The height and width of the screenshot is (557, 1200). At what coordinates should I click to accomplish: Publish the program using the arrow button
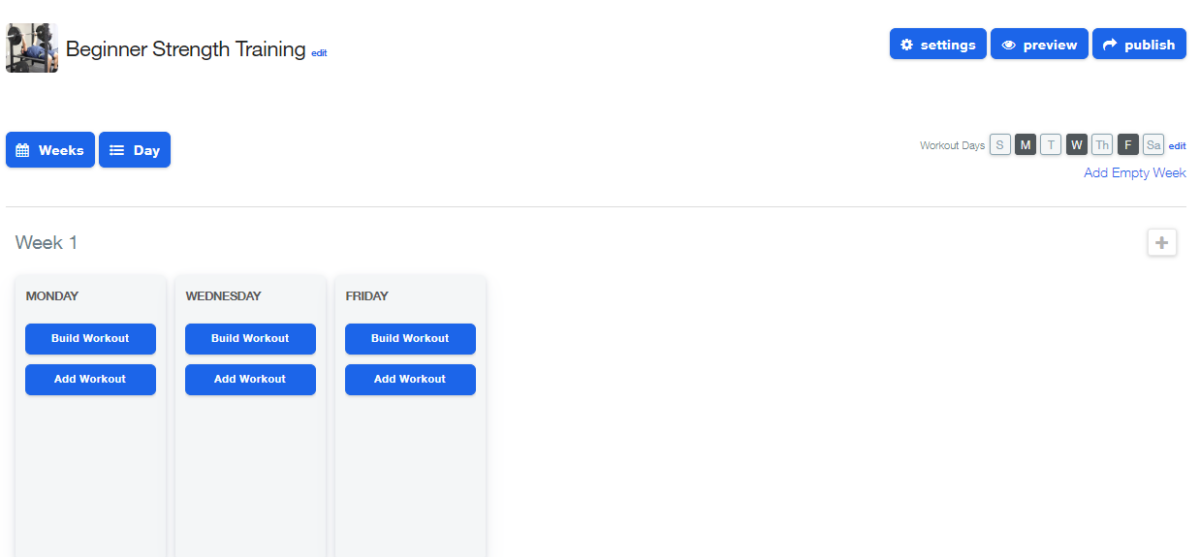pyautogui.click(x=1138, y=44)
